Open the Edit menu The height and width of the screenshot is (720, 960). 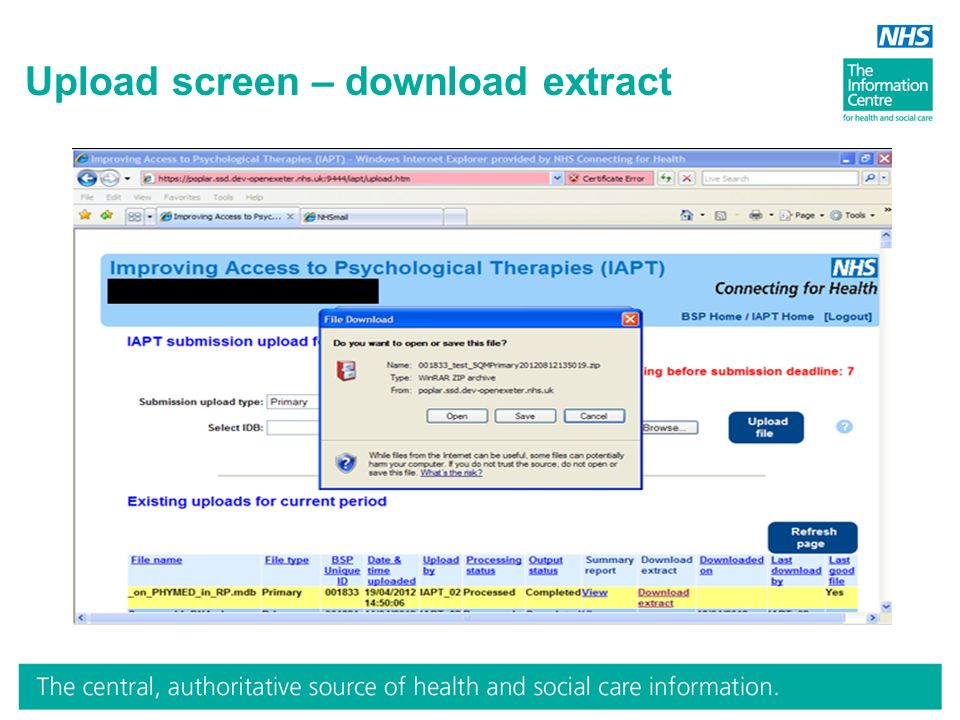click(x=113, y=197)
